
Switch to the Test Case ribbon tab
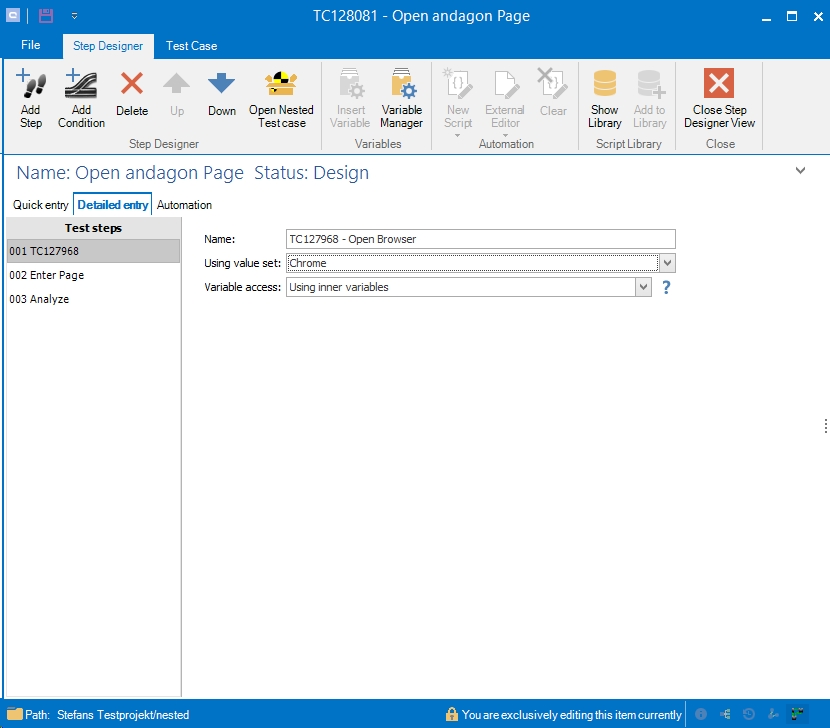191,46
